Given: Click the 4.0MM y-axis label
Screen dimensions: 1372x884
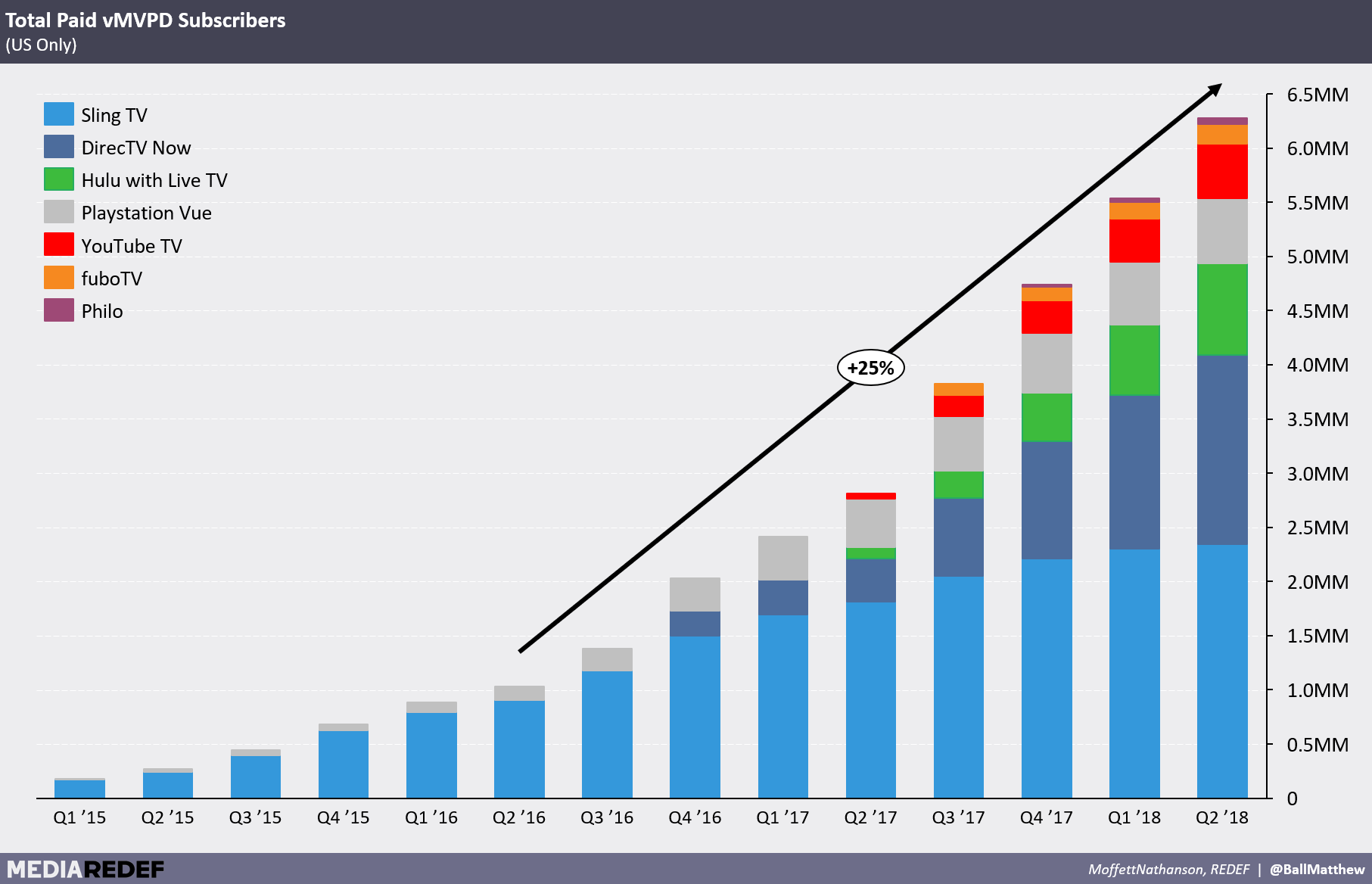Looking at the screenshot, I should (x=1318, y=365).
